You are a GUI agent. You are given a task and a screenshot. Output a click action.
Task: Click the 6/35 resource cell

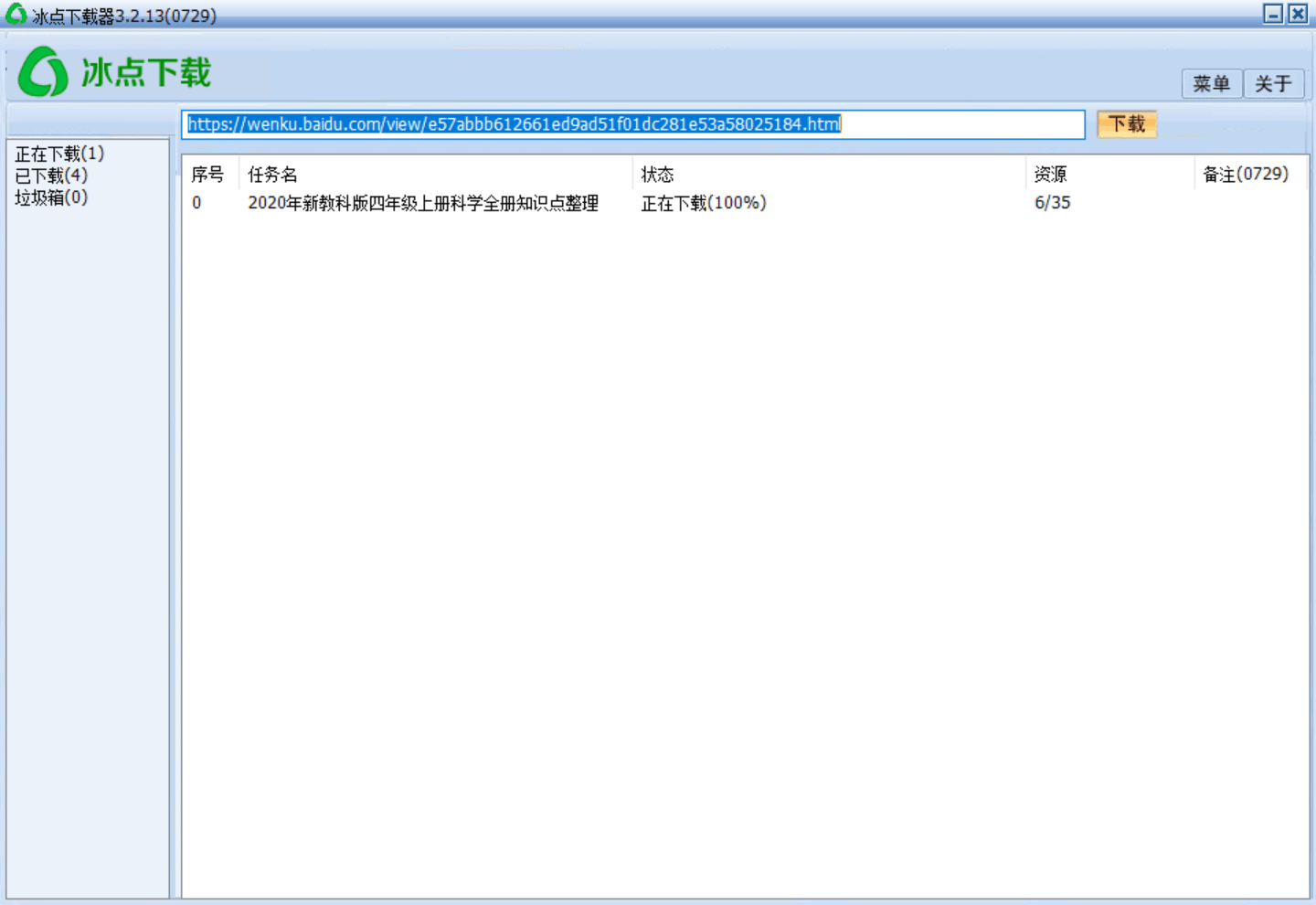click(1053, 203)
